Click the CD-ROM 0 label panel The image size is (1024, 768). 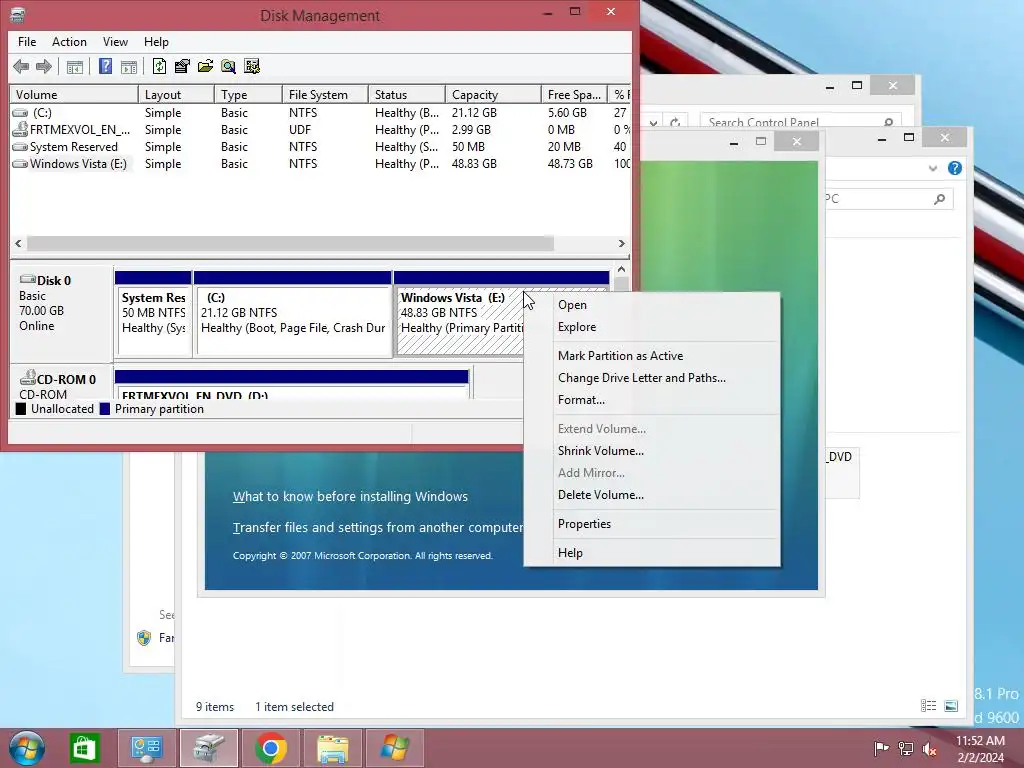61,383
